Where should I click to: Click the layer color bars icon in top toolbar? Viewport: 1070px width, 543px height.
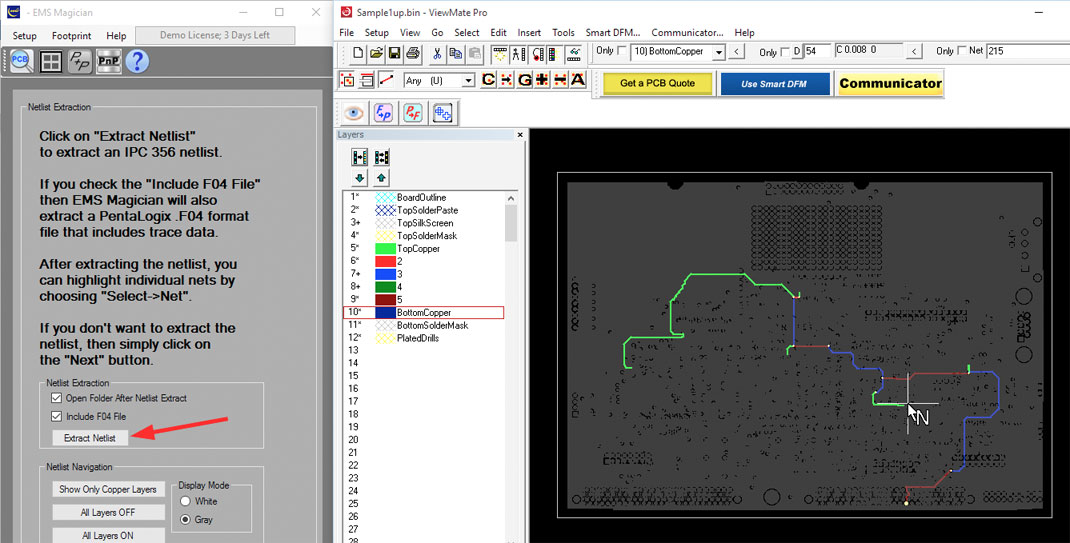(555, 53)
